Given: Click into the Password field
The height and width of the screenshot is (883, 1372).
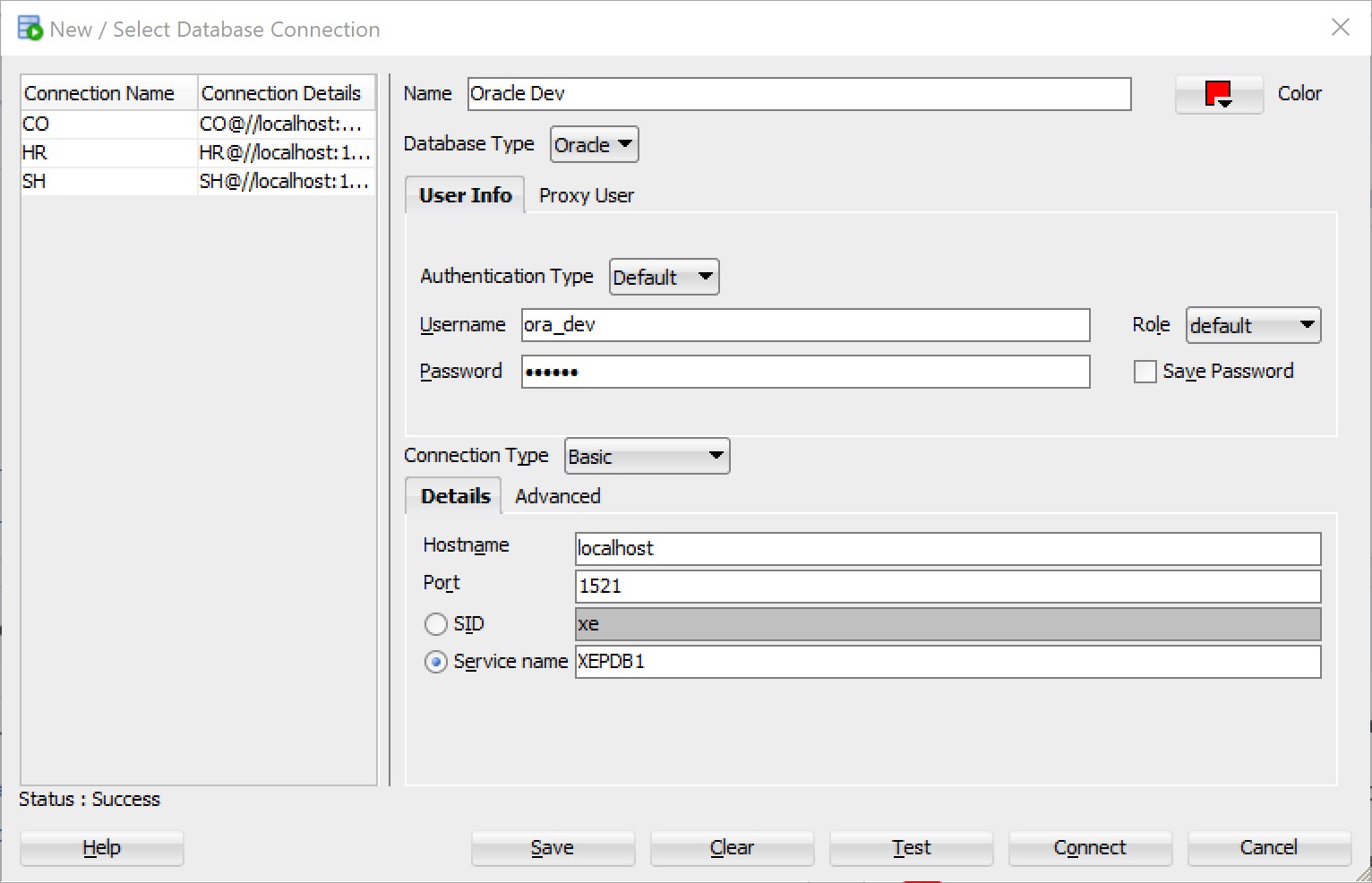Looking at the screenshot, I should pyautogui.click(x=805, y=372).
